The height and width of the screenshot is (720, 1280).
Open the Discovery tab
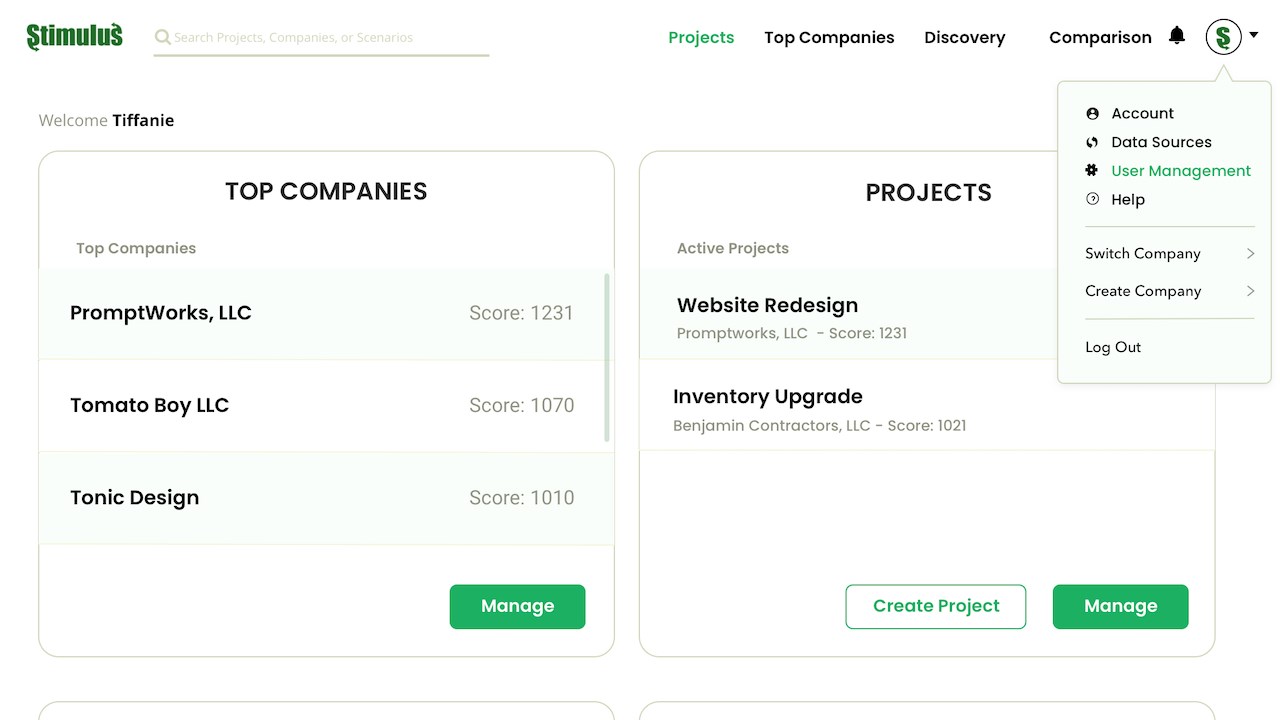pos(964,37)
